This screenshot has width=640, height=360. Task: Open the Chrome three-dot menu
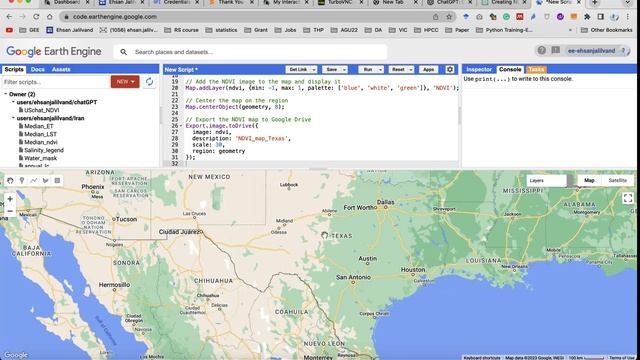coord(627,17)
